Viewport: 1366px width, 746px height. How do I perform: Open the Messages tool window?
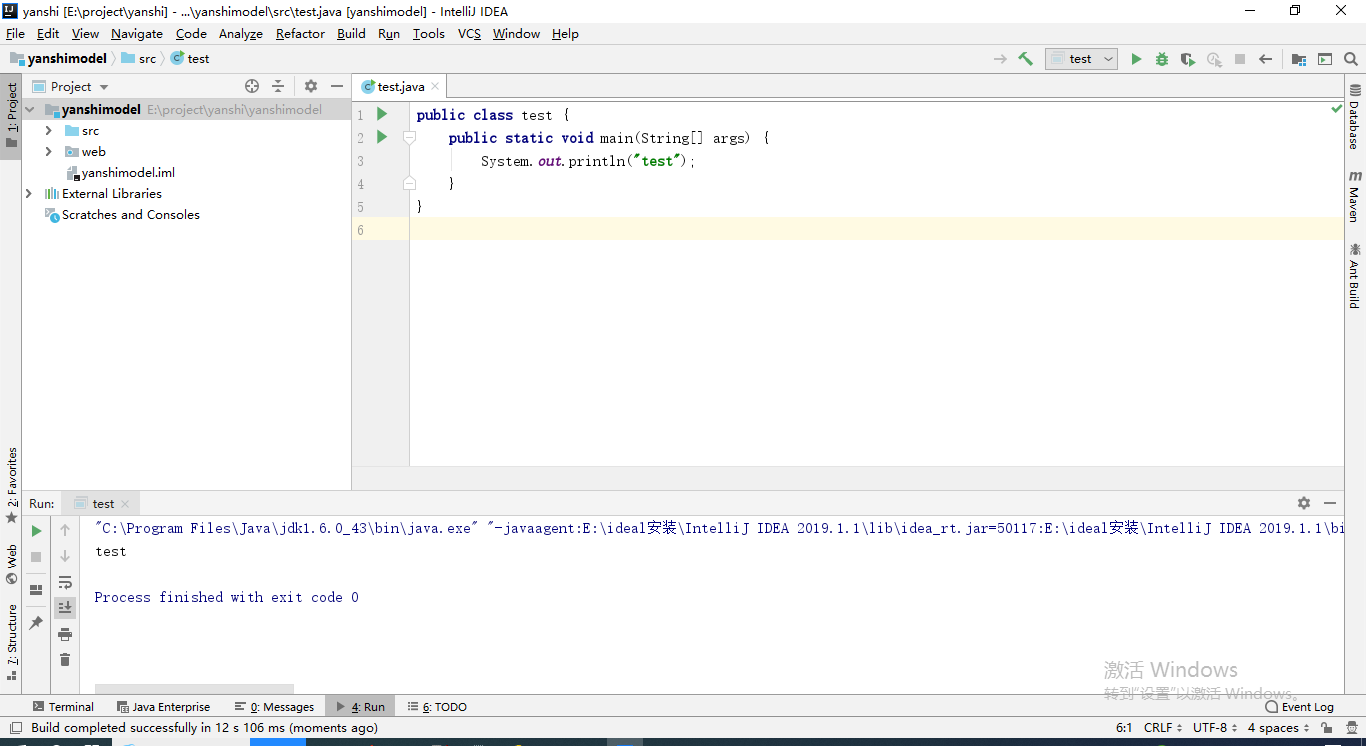(274, 706)
